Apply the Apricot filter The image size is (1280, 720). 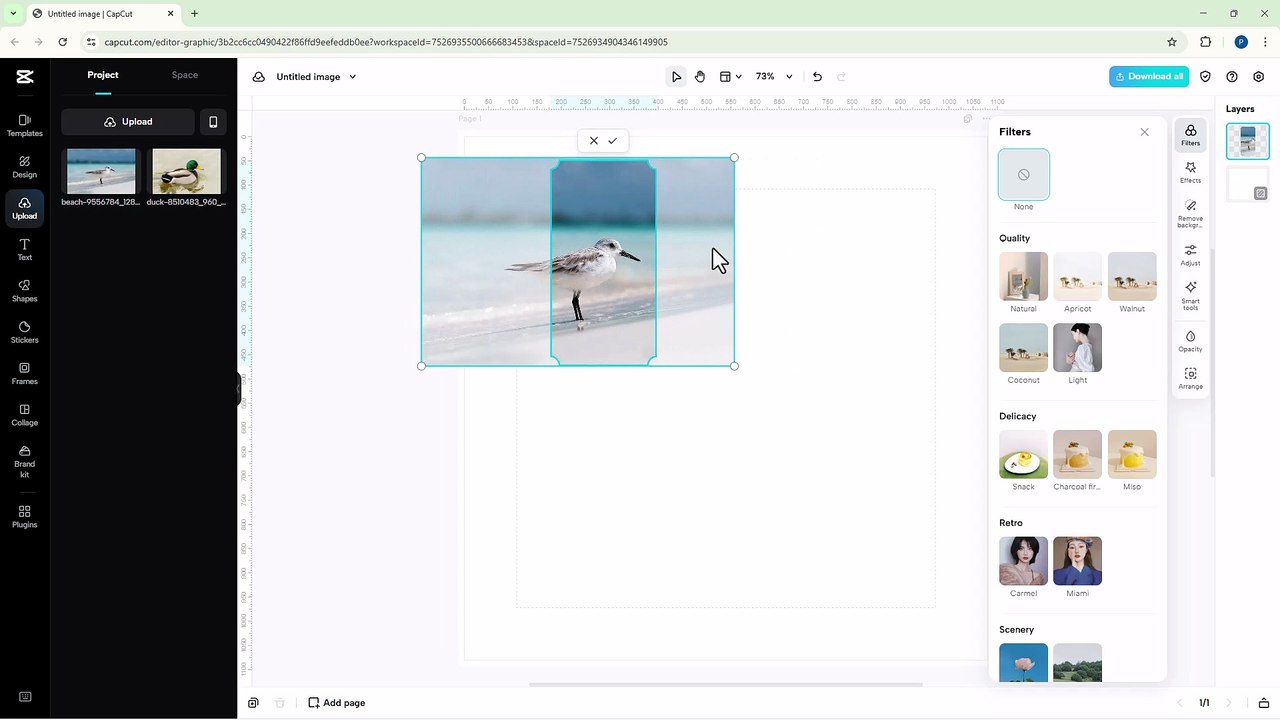[x=1078, y=277]
